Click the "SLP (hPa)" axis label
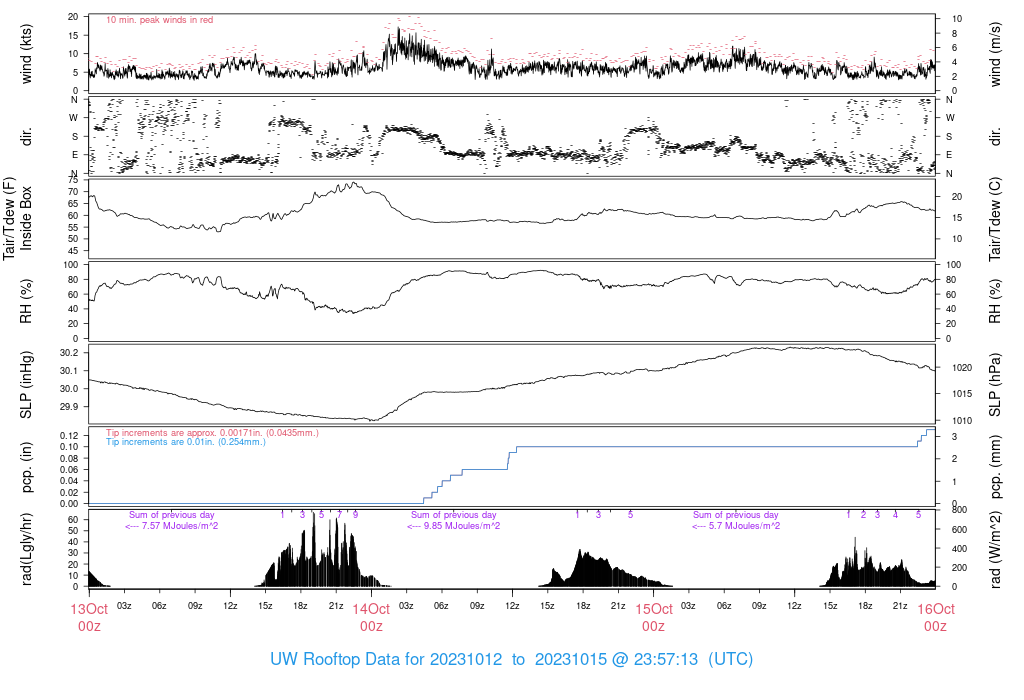The height and width of the screenshot is (700, 1024). [995, 385]
